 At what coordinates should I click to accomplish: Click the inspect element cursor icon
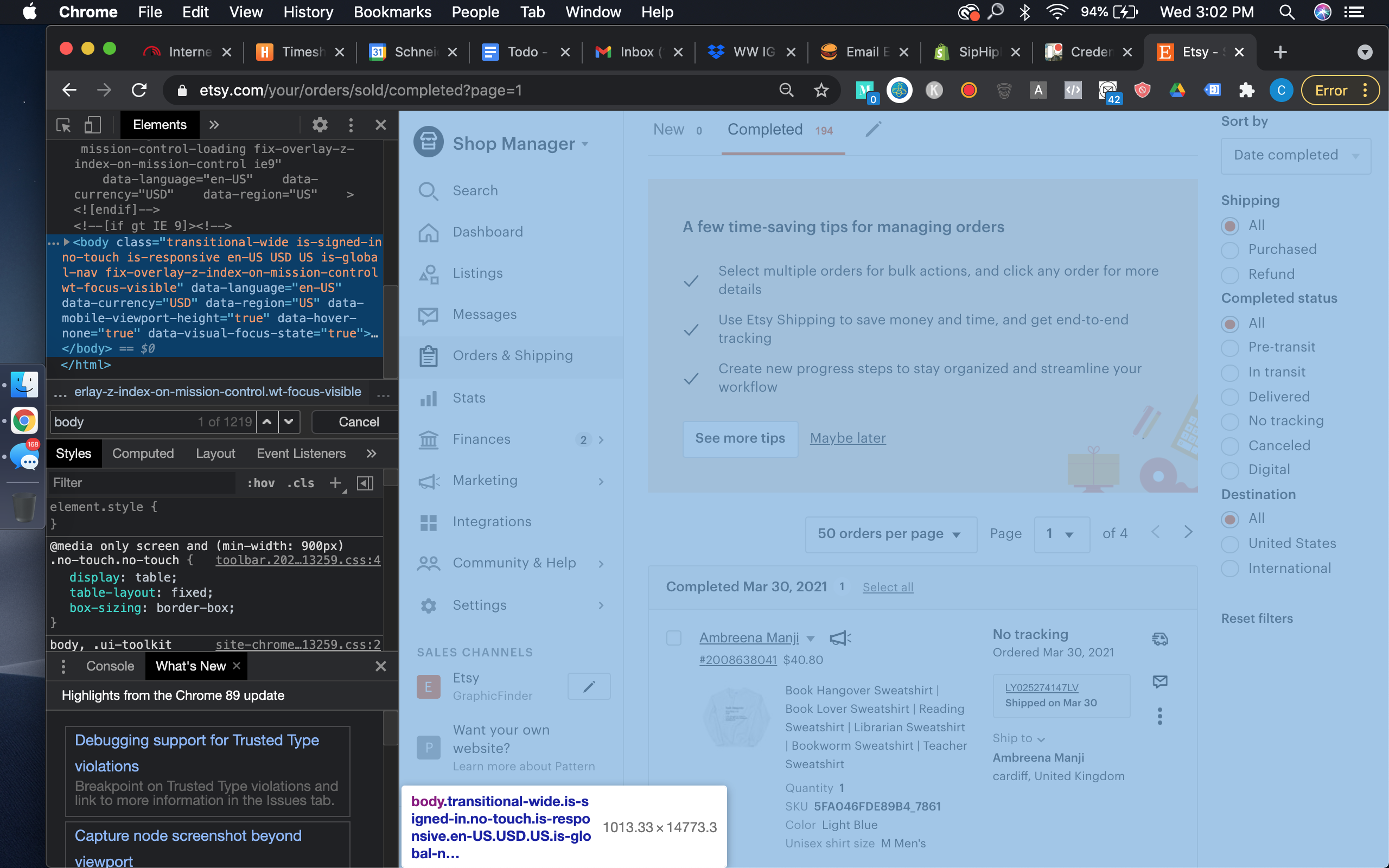point(64,124)
